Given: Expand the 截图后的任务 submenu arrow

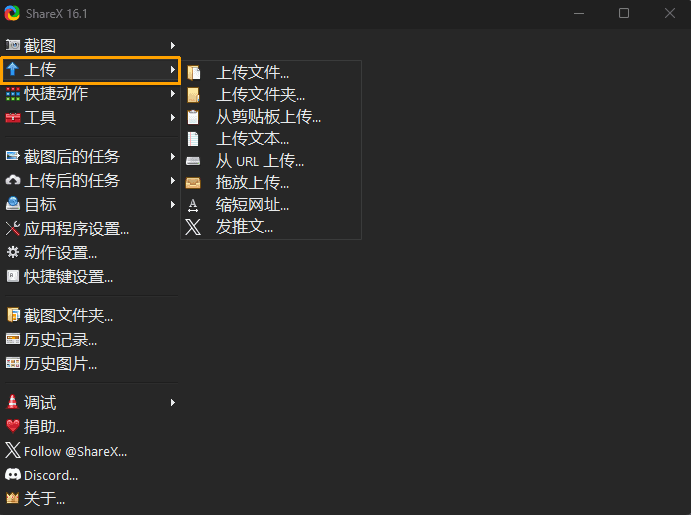Looking at the screenshot, I should click(x=173, y=156).
